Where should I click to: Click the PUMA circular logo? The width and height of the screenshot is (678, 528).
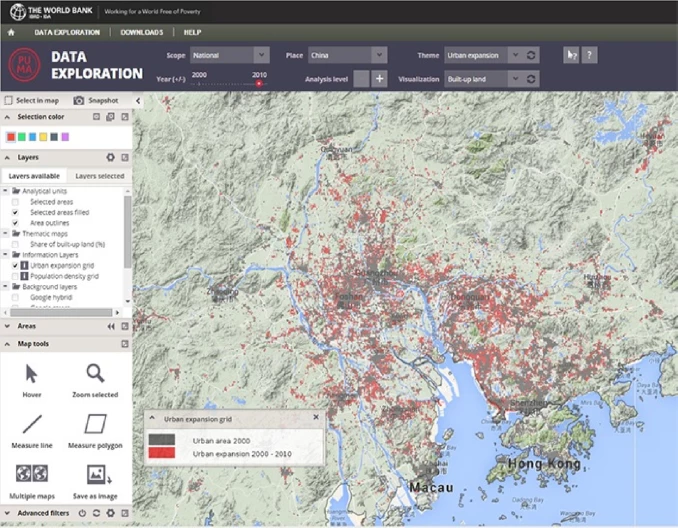coord(24,65)
